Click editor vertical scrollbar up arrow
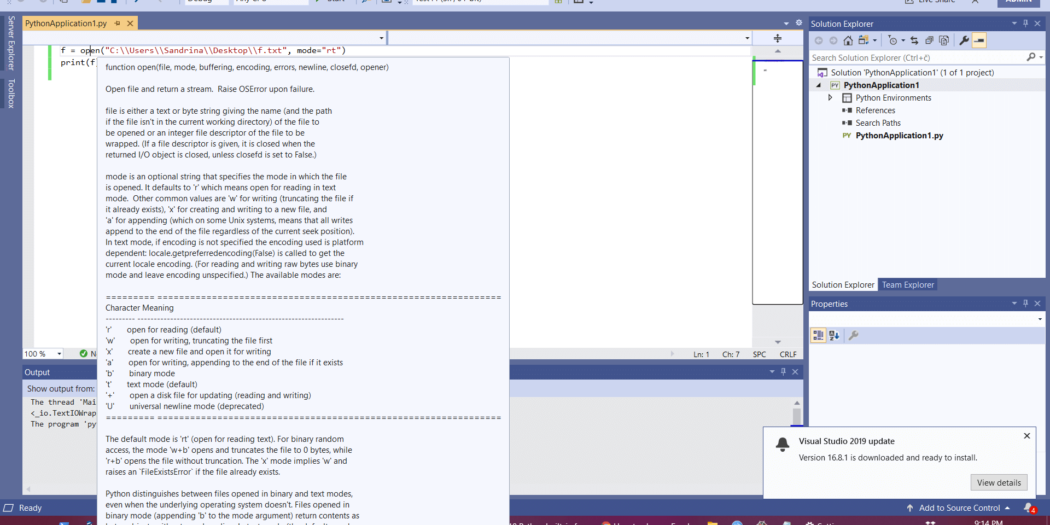Image resolution: width=1050 pixels, height=525 pixels. coord(777,51)
